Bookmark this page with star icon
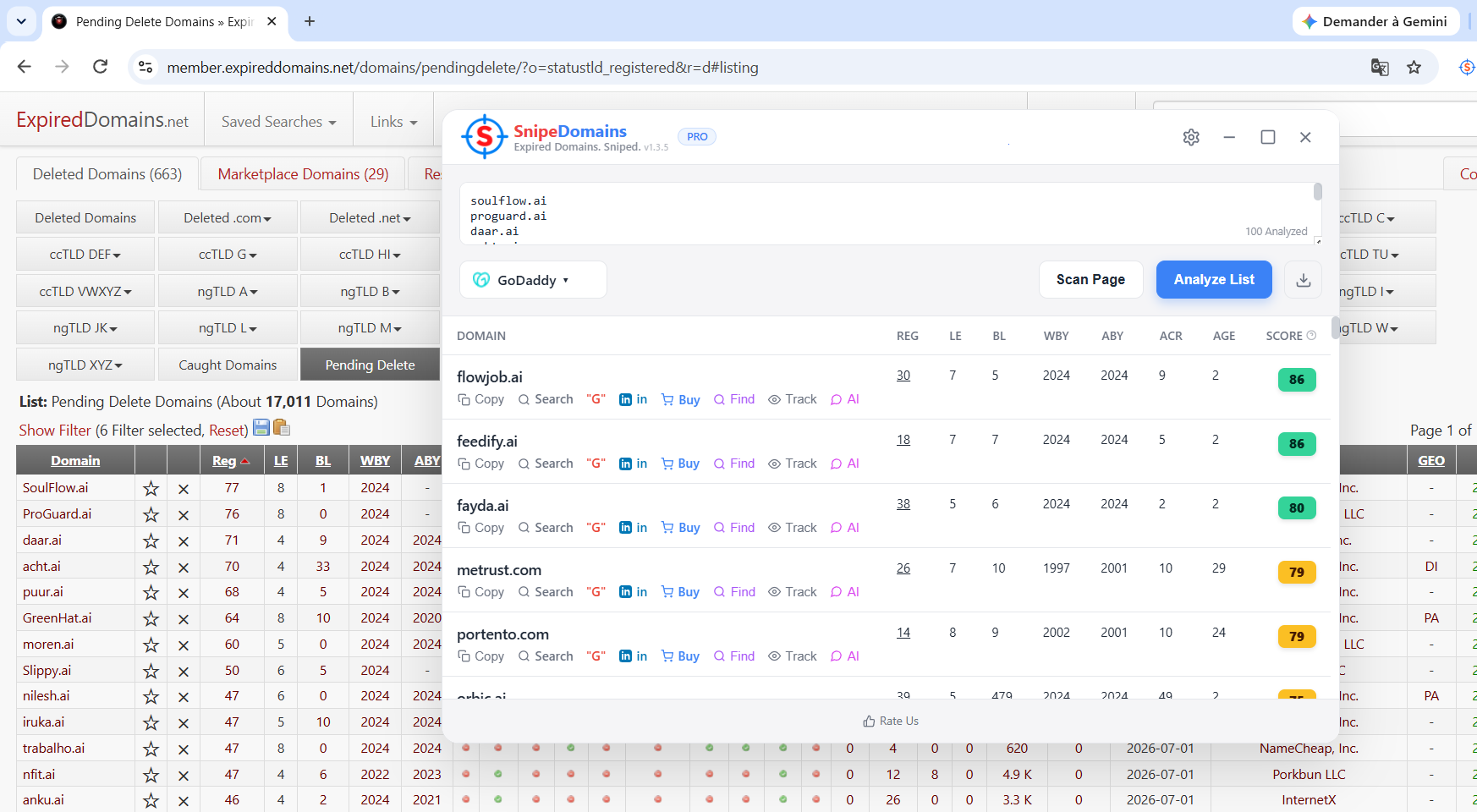 (x=1414, y=67)
